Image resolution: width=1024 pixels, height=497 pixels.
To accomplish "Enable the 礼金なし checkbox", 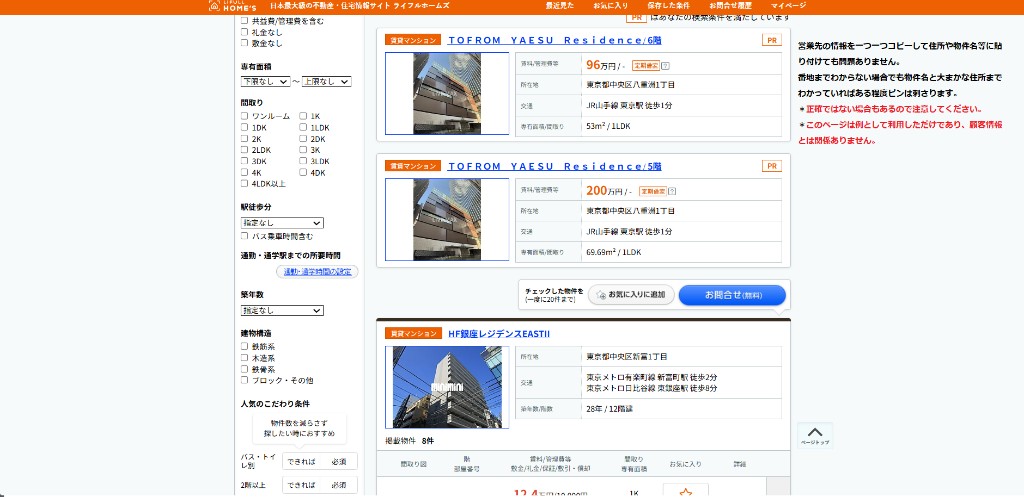I will tap(244, 32).
